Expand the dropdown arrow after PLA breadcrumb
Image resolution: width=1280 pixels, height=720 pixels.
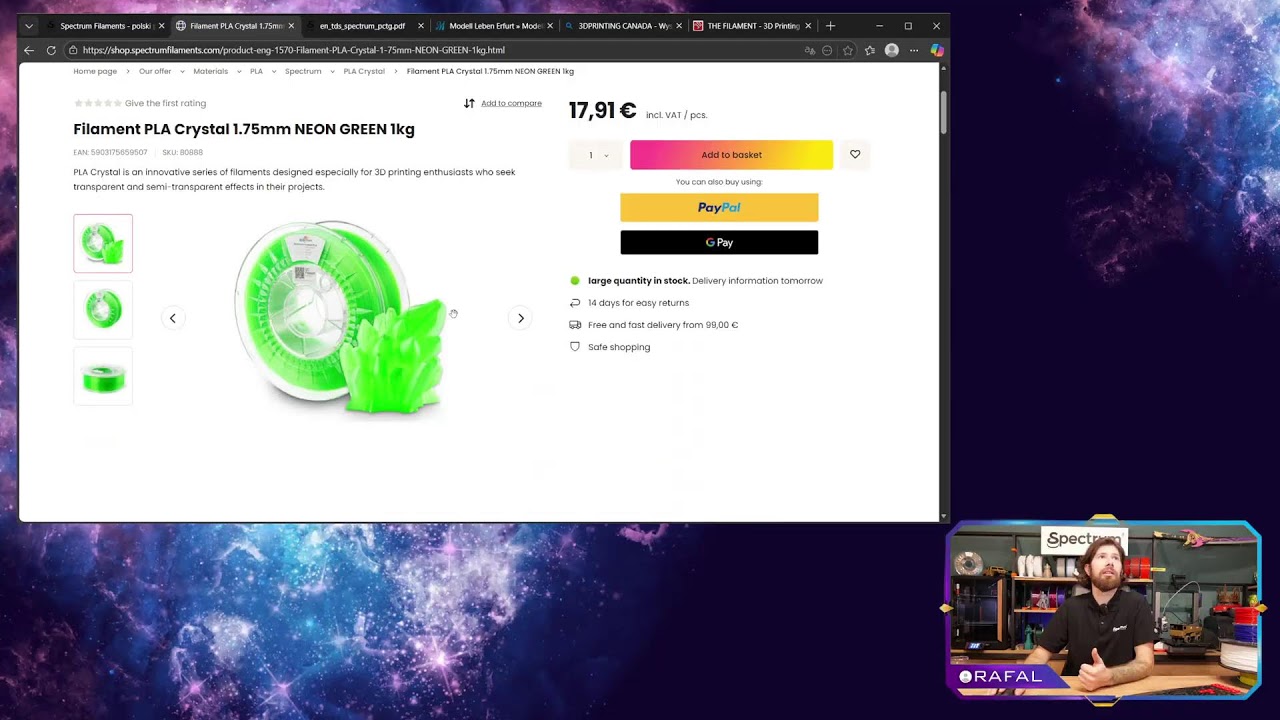[x=274, y=71]
